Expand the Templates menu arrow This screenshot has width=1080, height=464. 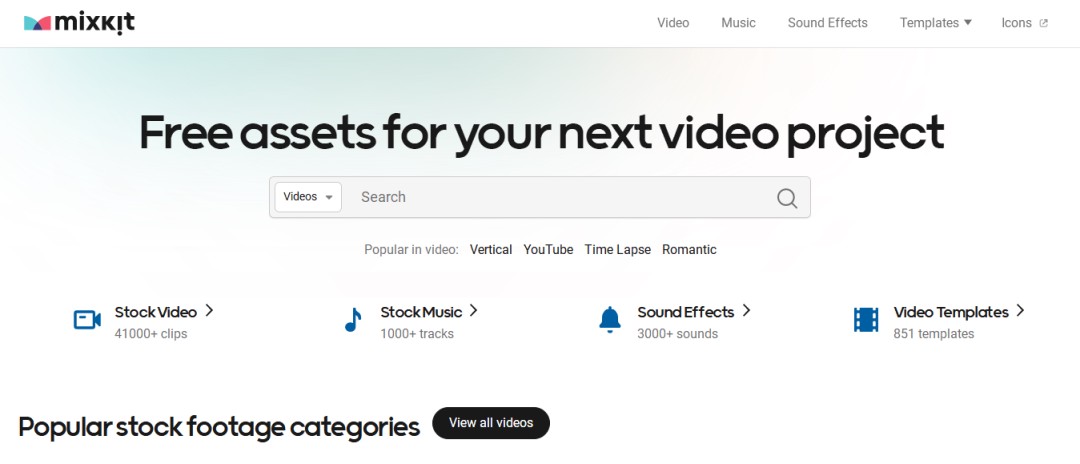(968, 23)
